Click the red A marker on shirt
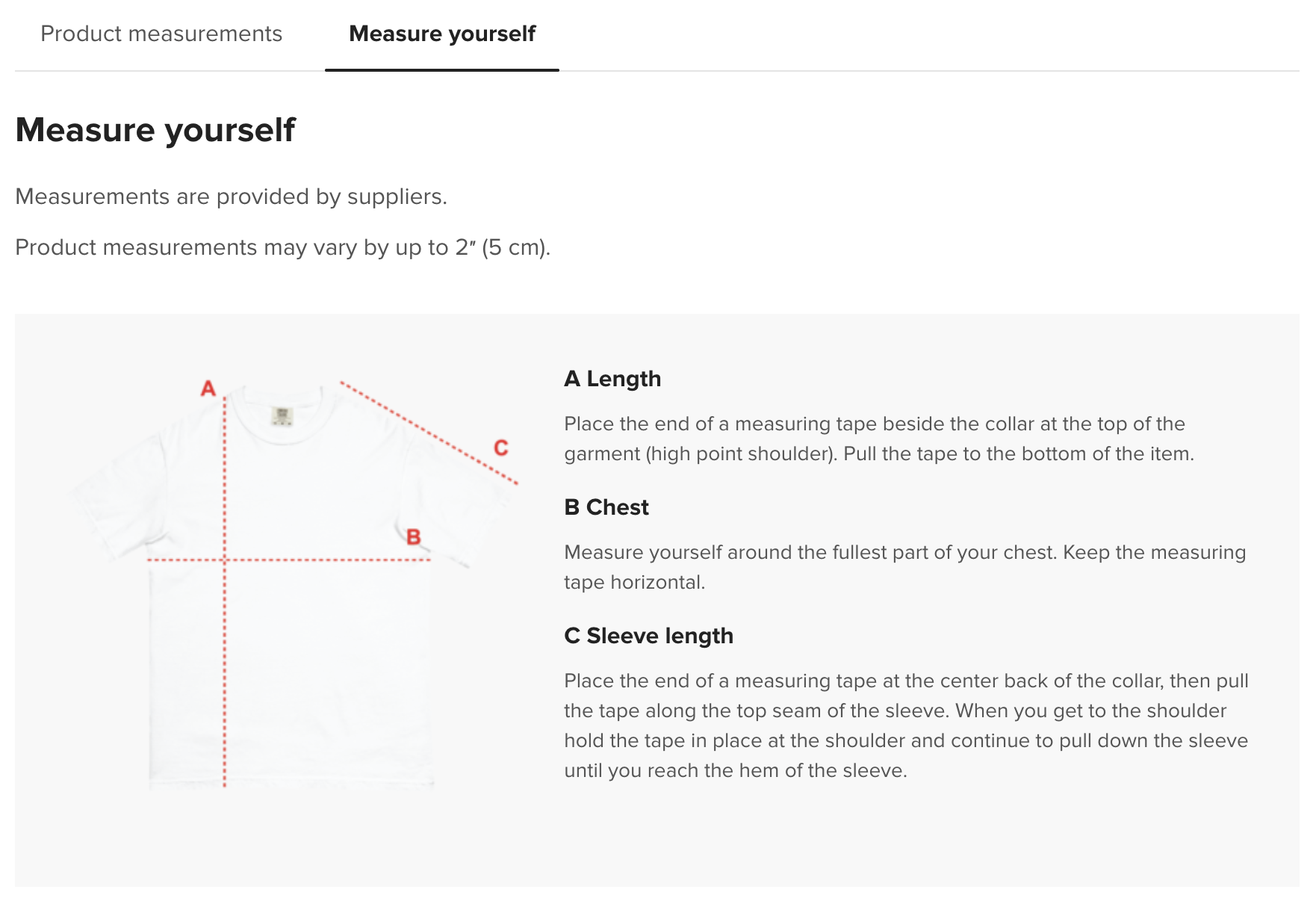The image size is (1316, 904). click(x=208, y=388)
